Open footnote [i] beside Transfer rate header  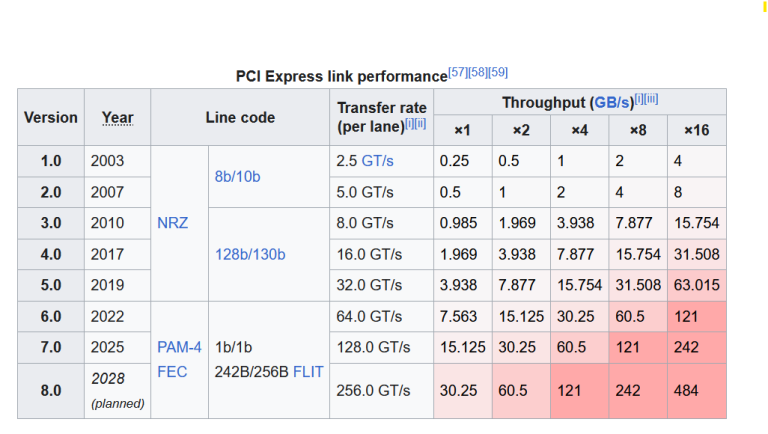409,123
